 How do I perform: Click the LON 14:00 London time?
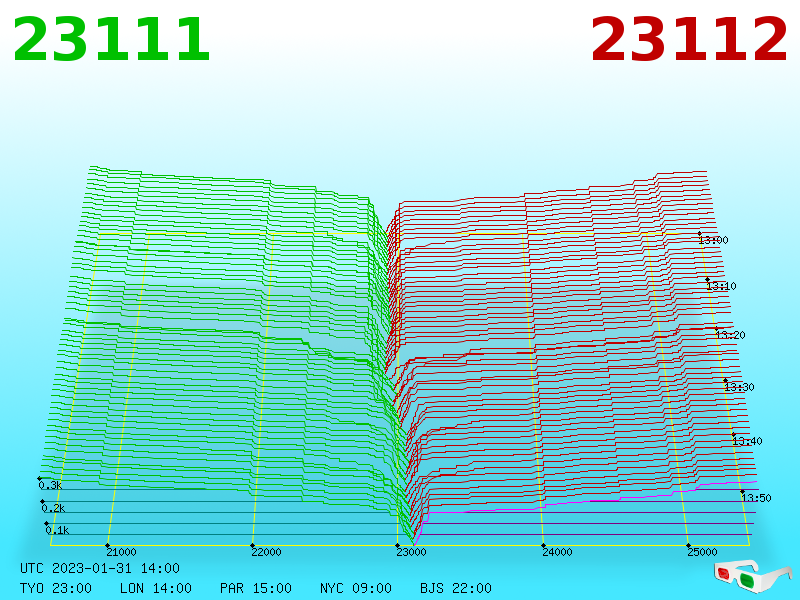pos(156,588)
